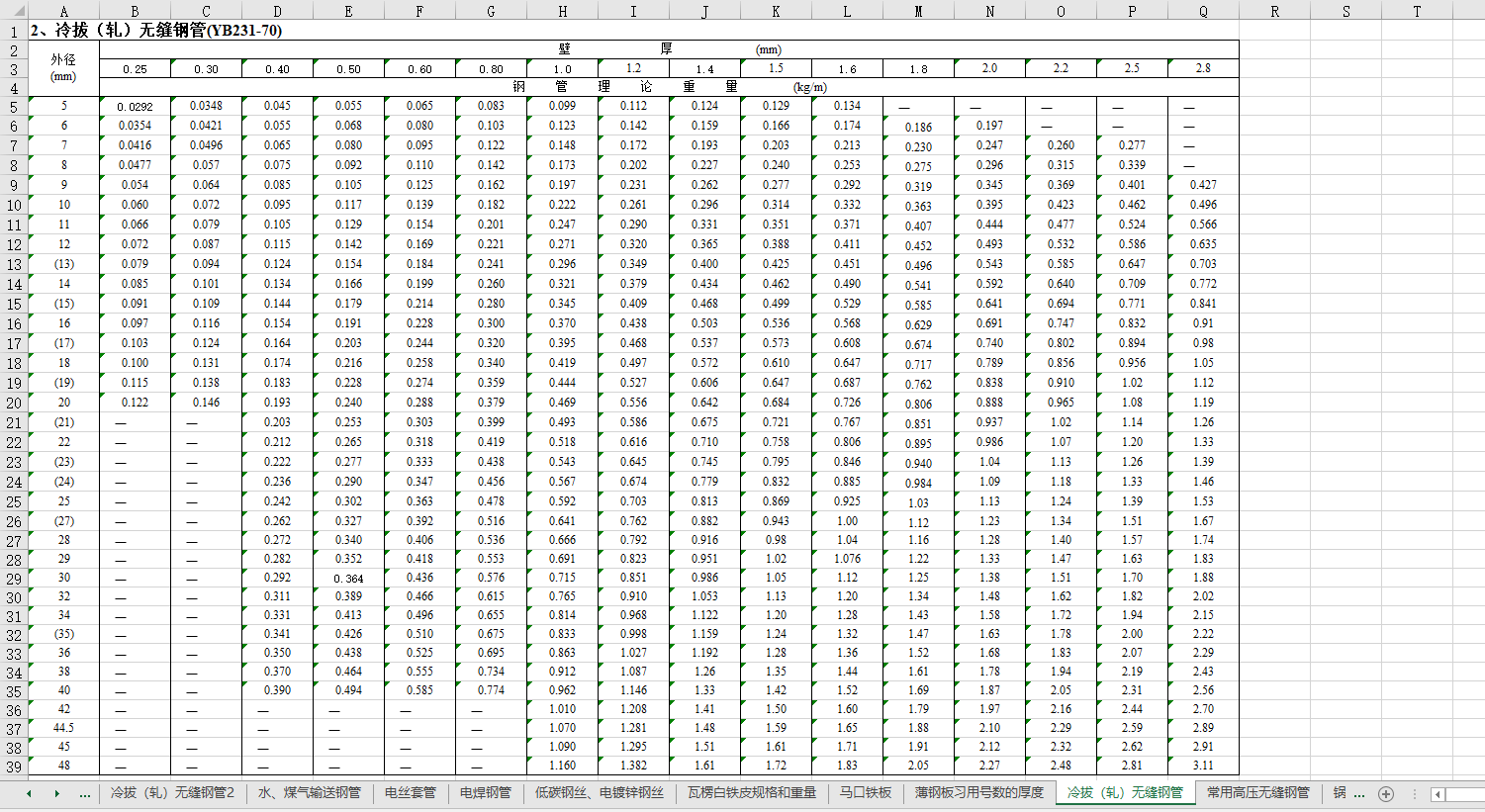
Task: Select the cell with value 0.0421
Action: pyautogui.click(x=206, y=126)
